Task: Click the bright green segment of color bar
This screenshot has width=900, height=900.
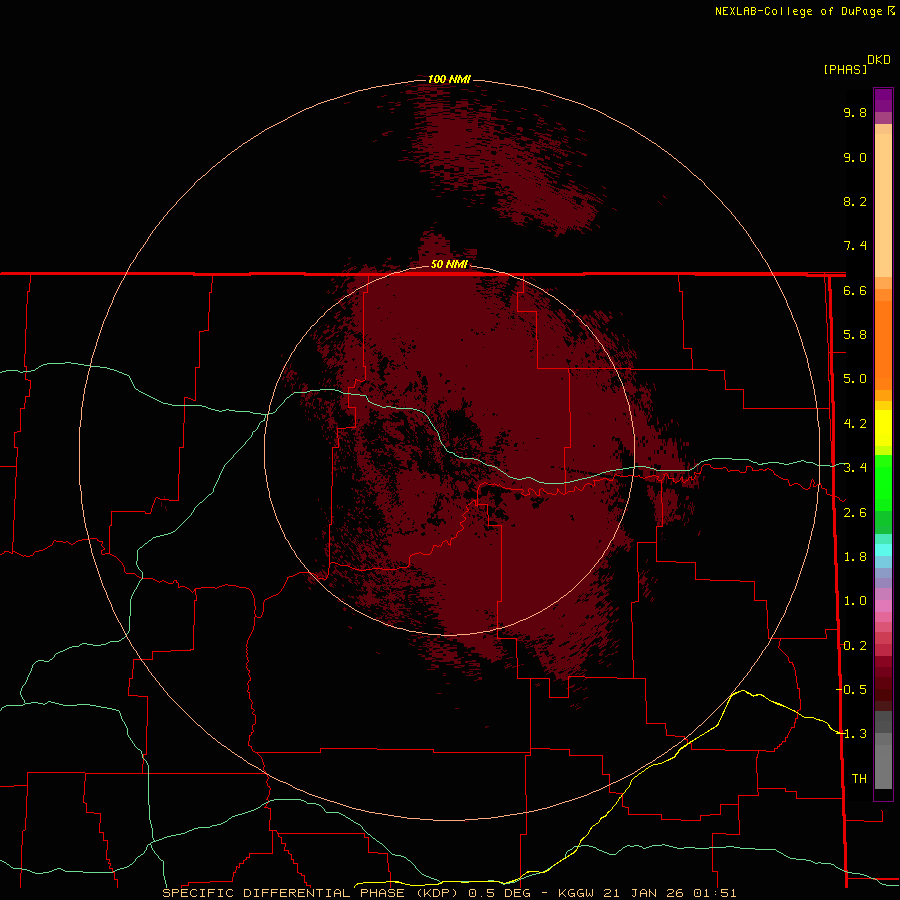Action: pyautogui.click(x=883, y=482)
